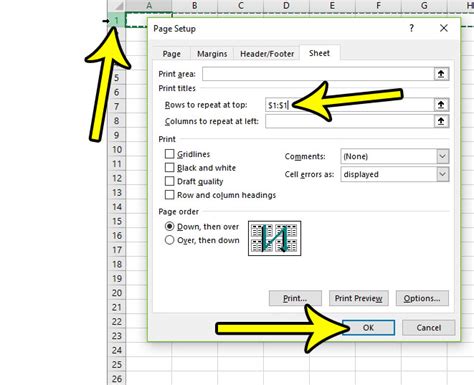
Task: Click the page order preview diagram
Action: point(274,238)
